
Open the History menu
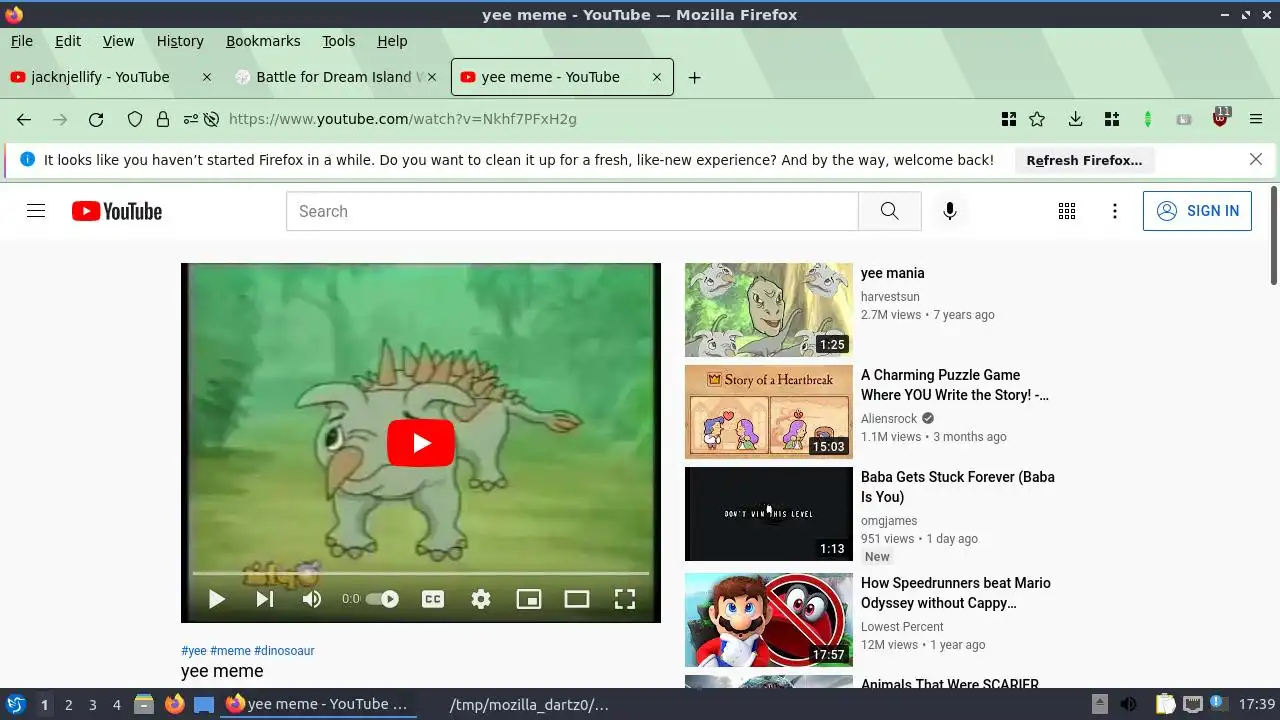pos(180,41)
